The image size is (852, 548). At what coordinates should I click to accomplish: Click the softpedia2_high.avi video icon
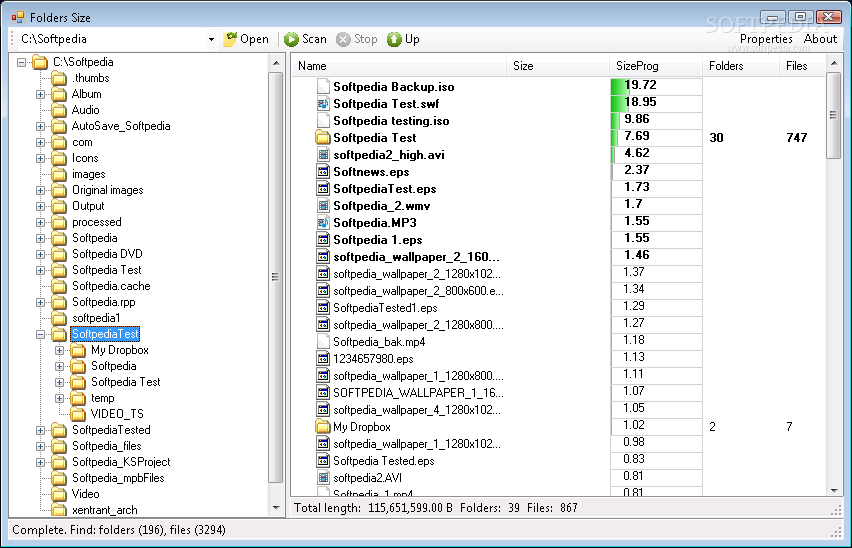pos(323,155)
